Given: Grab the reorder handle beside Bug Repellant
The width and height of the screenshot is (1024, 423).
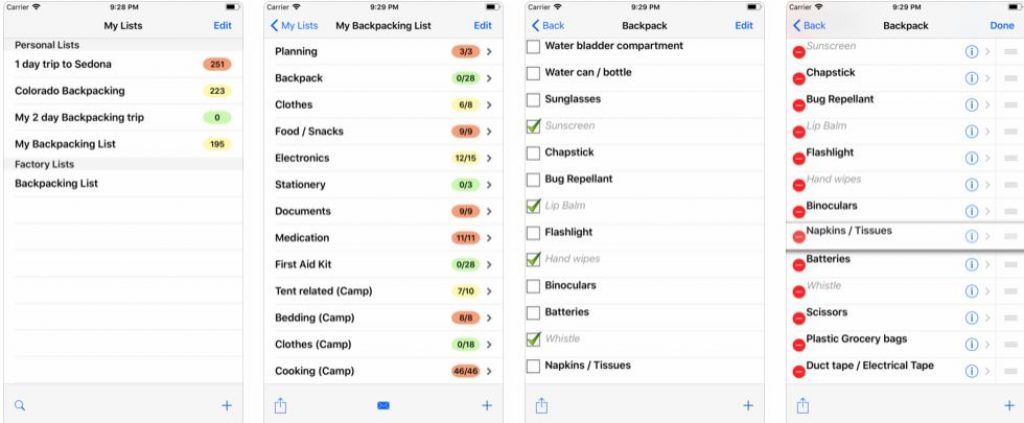Looking at the screenshot, I should point(1011,105).
